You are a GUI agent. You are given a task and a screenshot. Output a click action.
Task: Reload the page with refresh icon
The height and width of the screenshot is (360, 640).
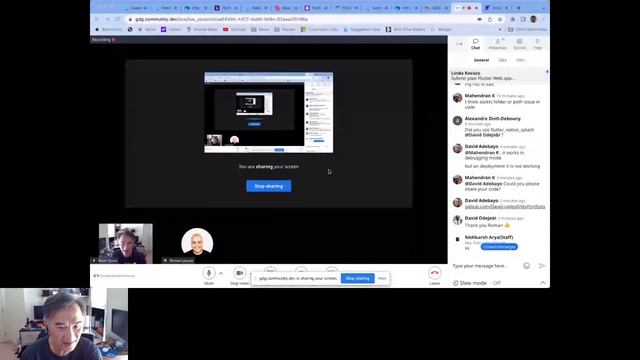click(x=118, y=19)
